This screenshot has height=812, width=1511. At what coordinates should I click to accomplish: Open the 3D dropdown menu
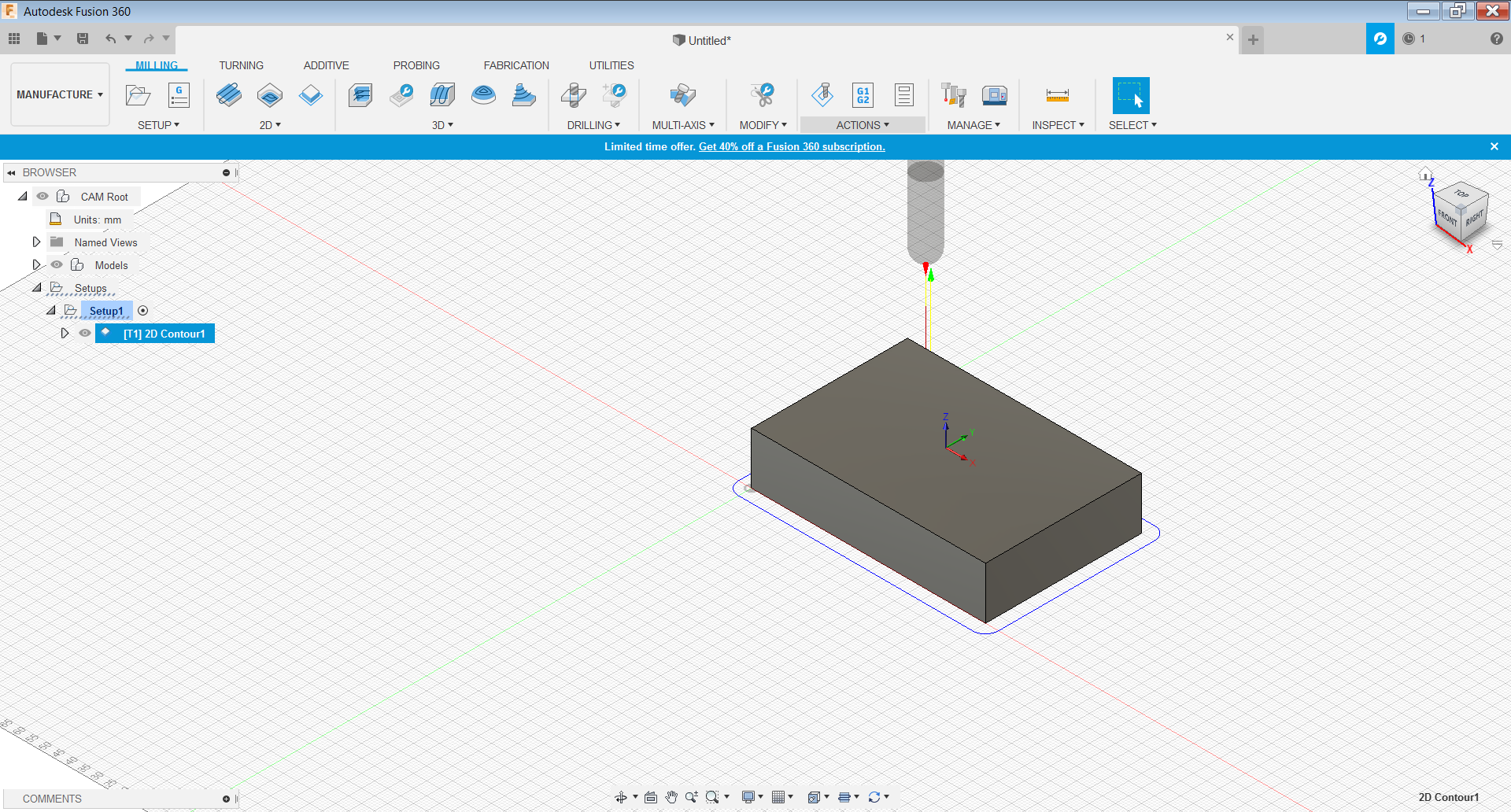pyautogui.click(x=442, y=125)
